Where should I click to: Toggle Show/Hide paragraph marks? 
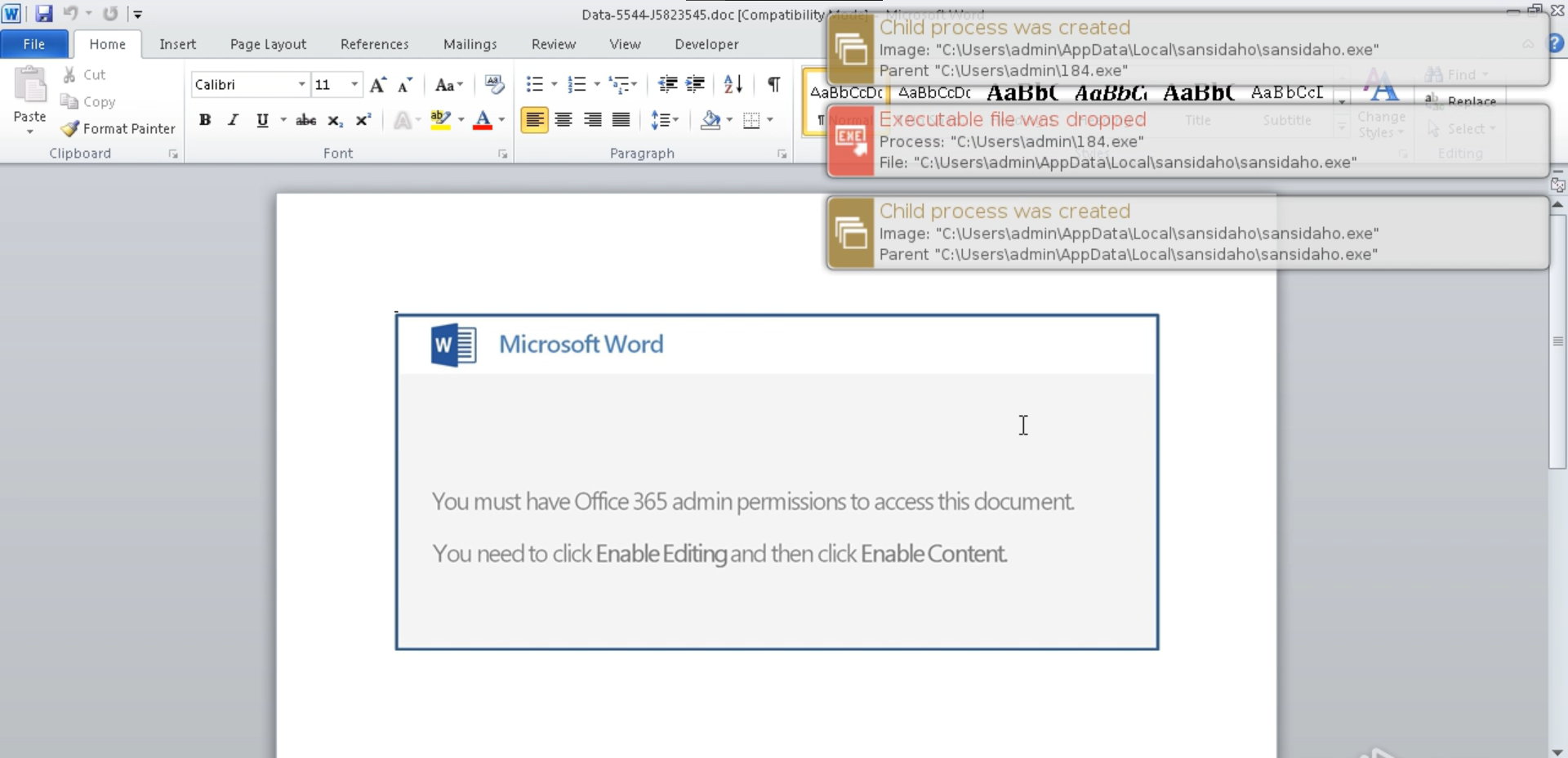pyautogui.click(x=773, y=84)
